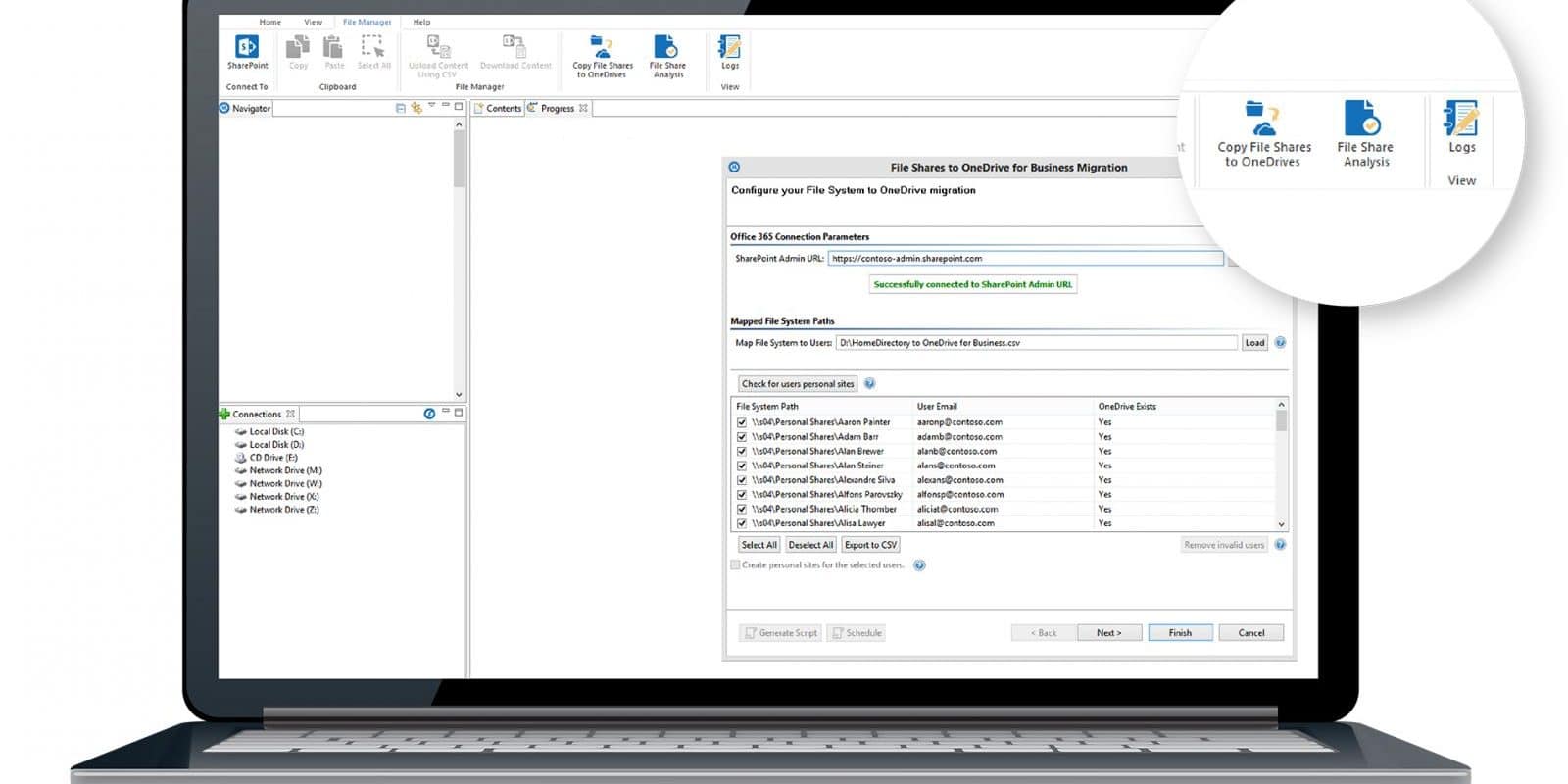The width and height of the screenshot is (1568, 784).
Task: Click user table scrollbar up arrow
Action: (1281, 405)
